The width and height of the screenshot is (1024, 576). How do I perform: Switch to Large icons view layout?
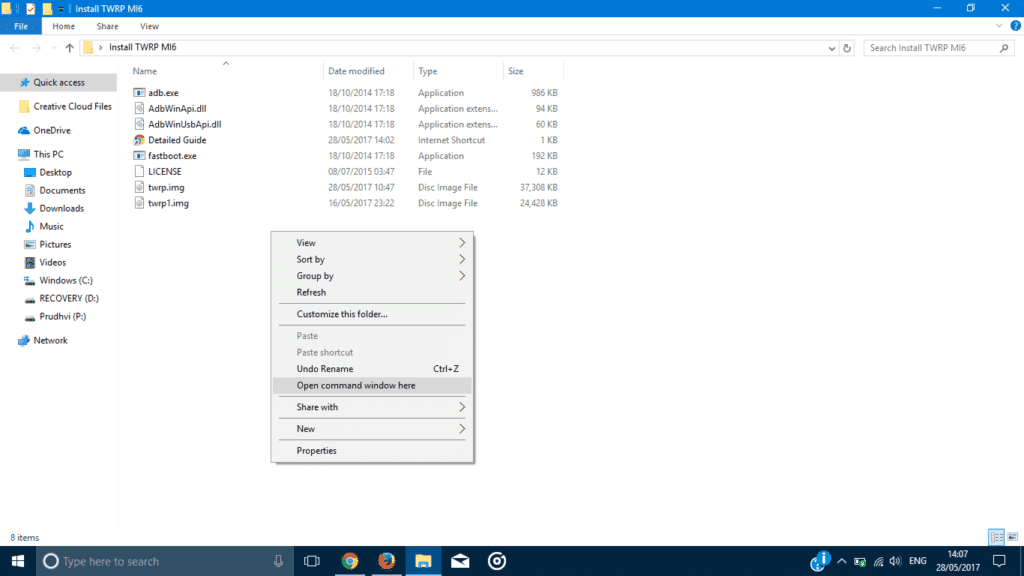pyautogui.click(x=1012, y=537)
